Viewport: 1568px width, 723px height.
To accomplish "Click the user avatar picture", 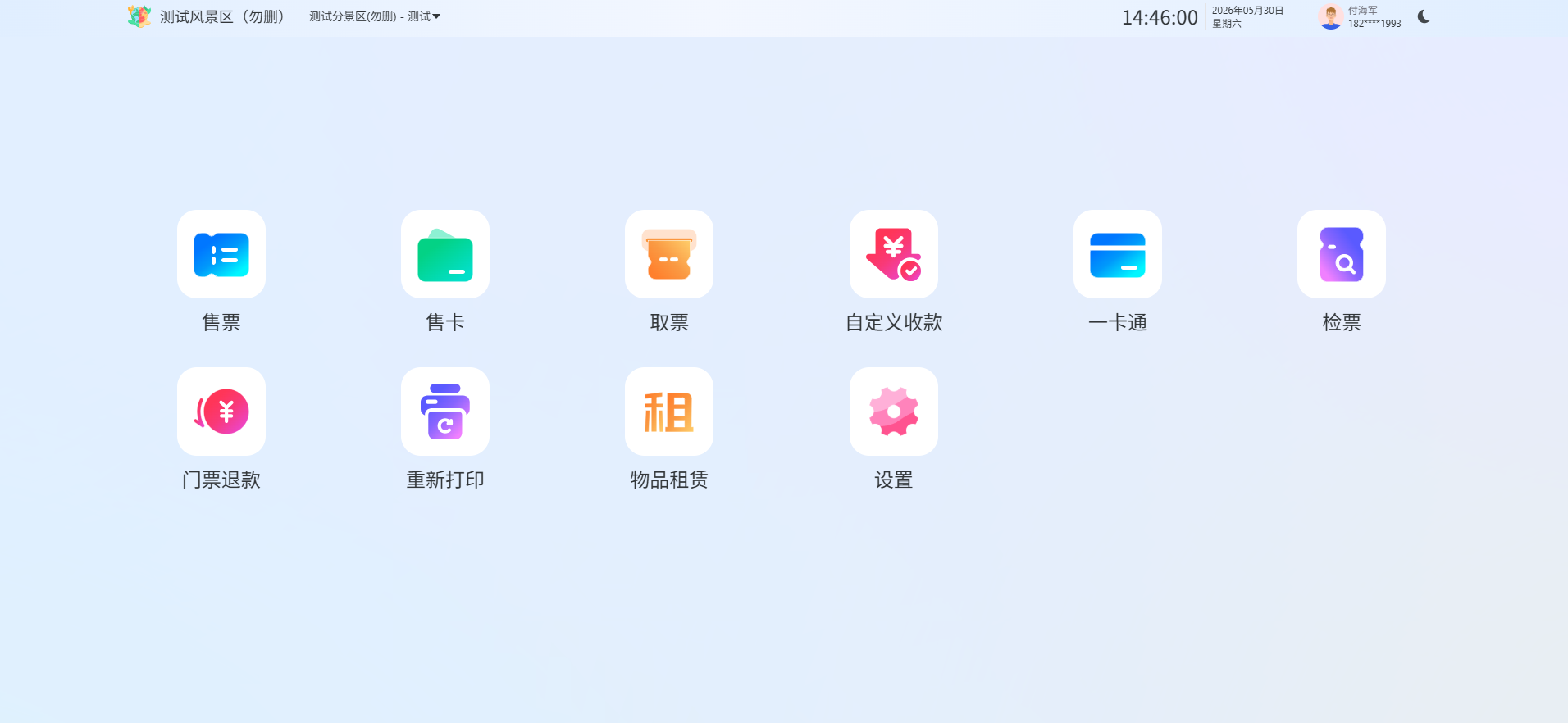I will point(1330,16).
